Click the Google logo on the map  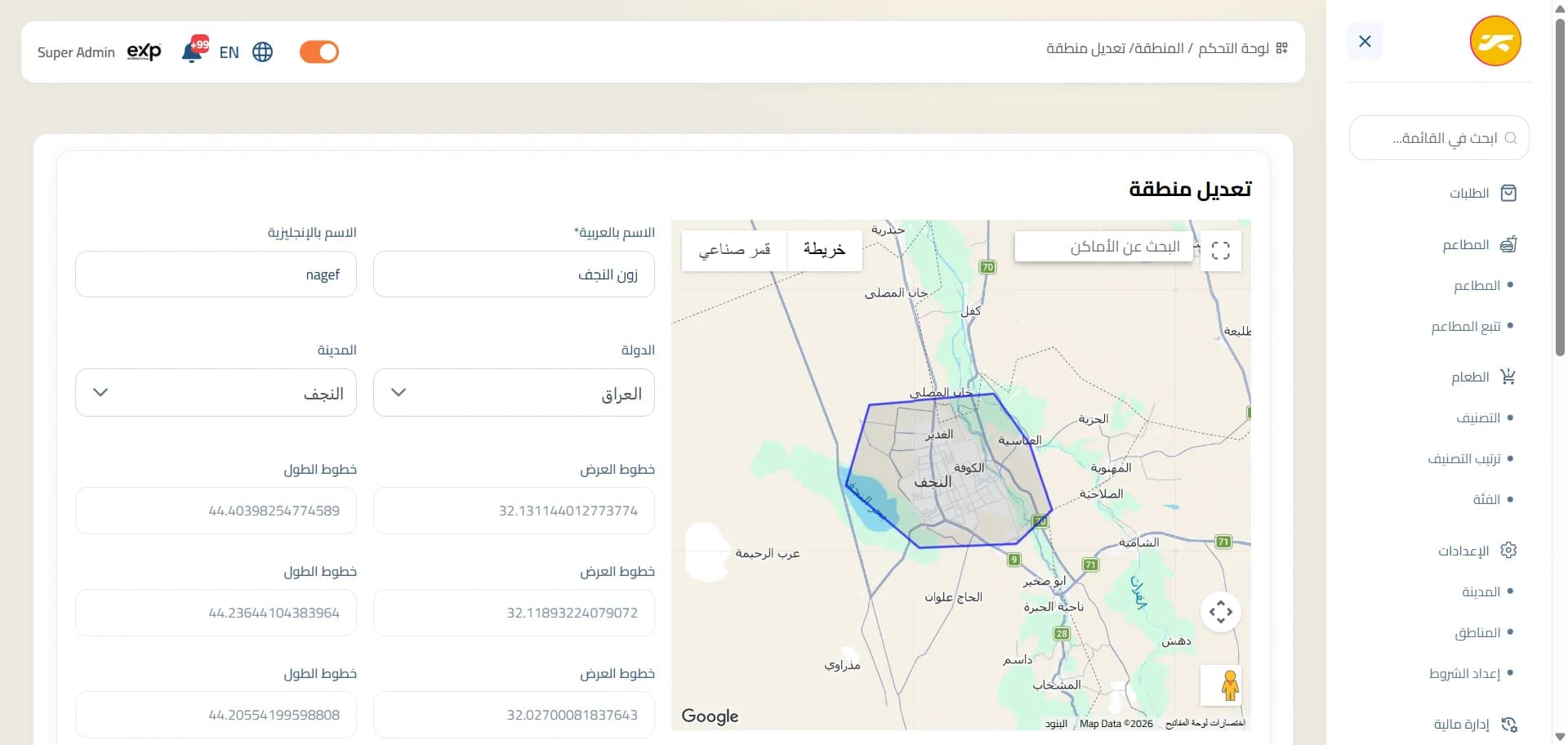coord(710,716)
